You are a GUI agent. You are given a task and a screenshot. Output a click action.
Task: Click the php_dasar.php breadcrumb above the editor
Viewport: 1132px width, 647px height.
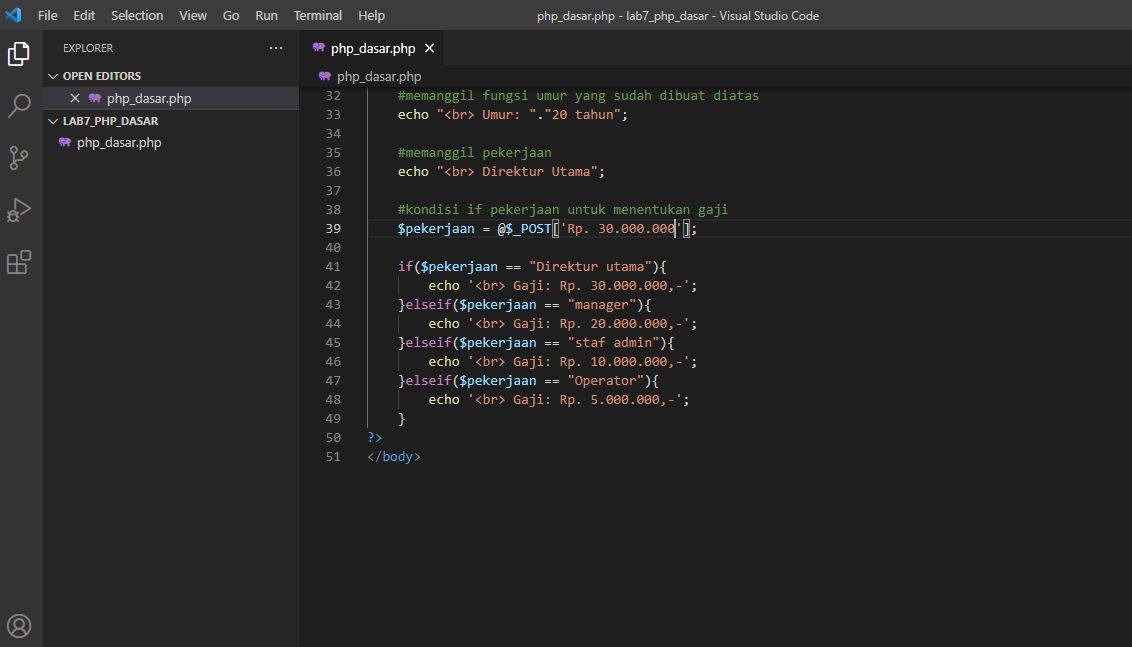pyautogui.click(x=380, y=75)
